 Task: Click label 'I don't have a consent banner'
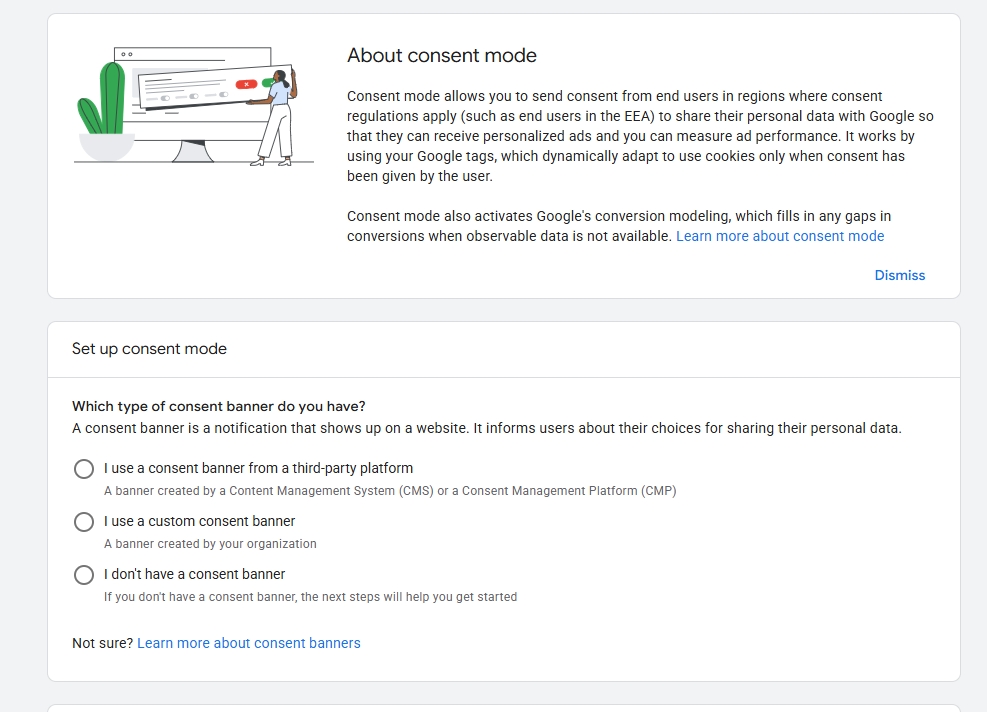(x=195, y=574)
